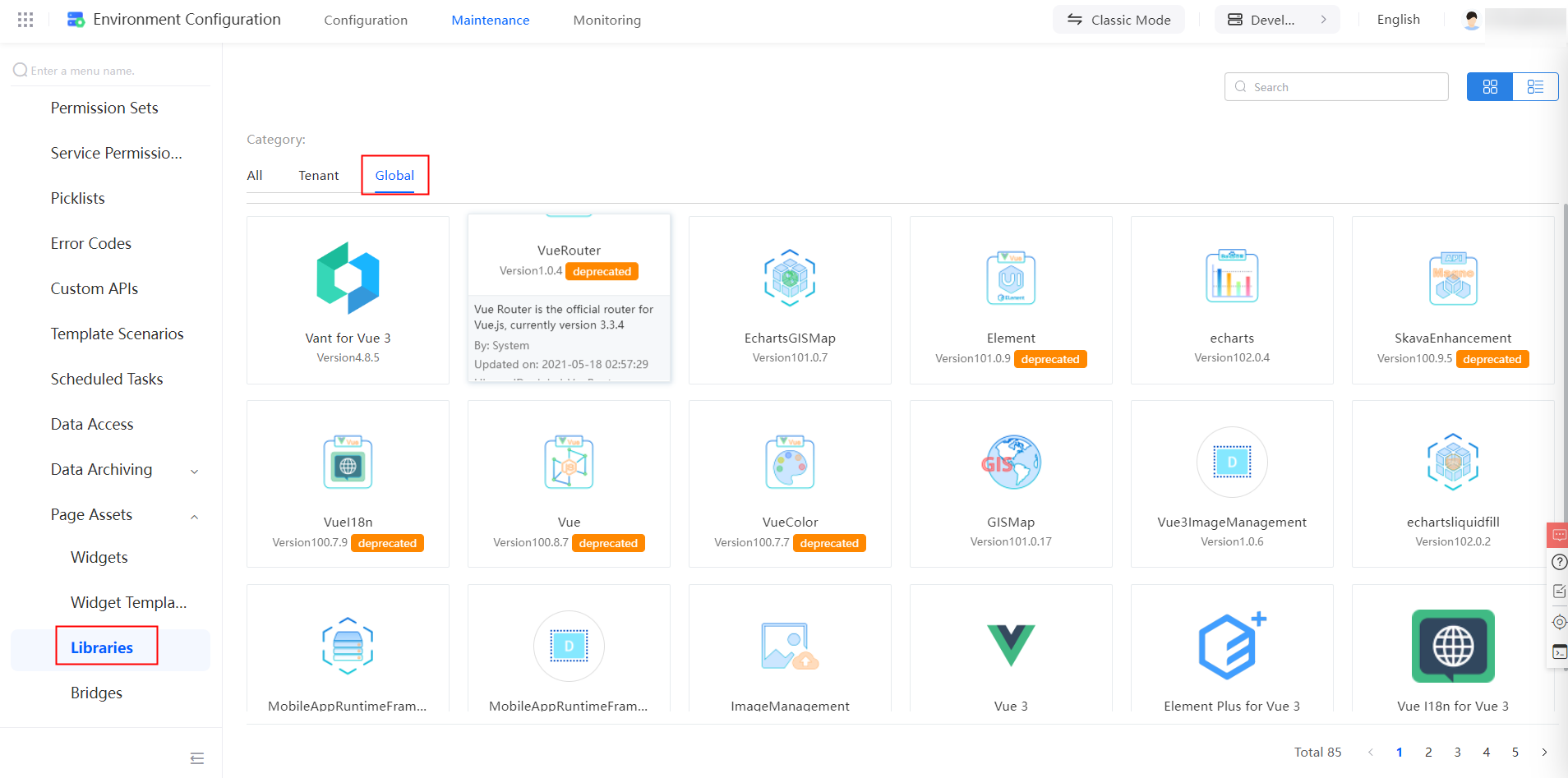
Task: Open the help question mark icon
Action: pyautogui.click(x=1559, y=562)
